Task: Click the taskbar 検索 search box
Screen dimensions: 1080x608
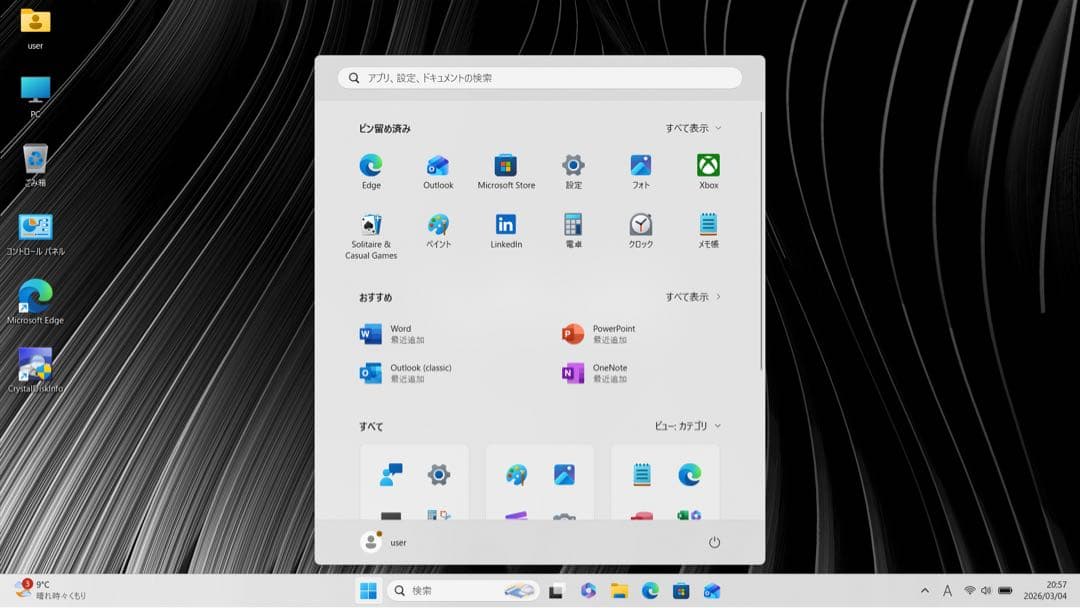Action: point(464,591)
